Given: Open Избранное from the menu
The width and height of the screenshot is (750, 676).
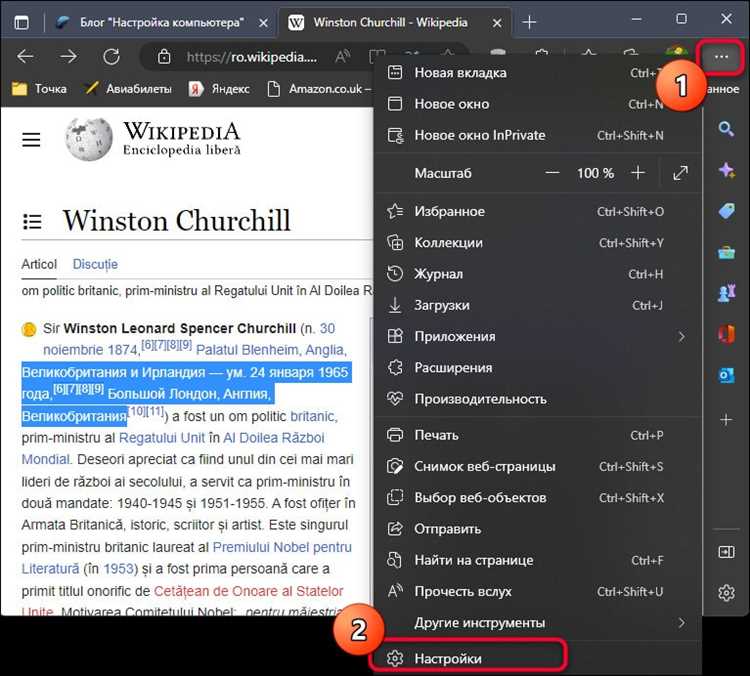Looking at the screenshot, I should 538,211.
